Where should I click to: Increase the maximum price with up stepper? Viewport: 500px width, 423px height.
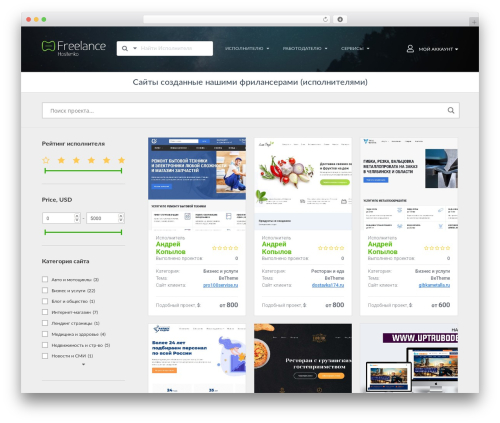click(x=121, y=216)
